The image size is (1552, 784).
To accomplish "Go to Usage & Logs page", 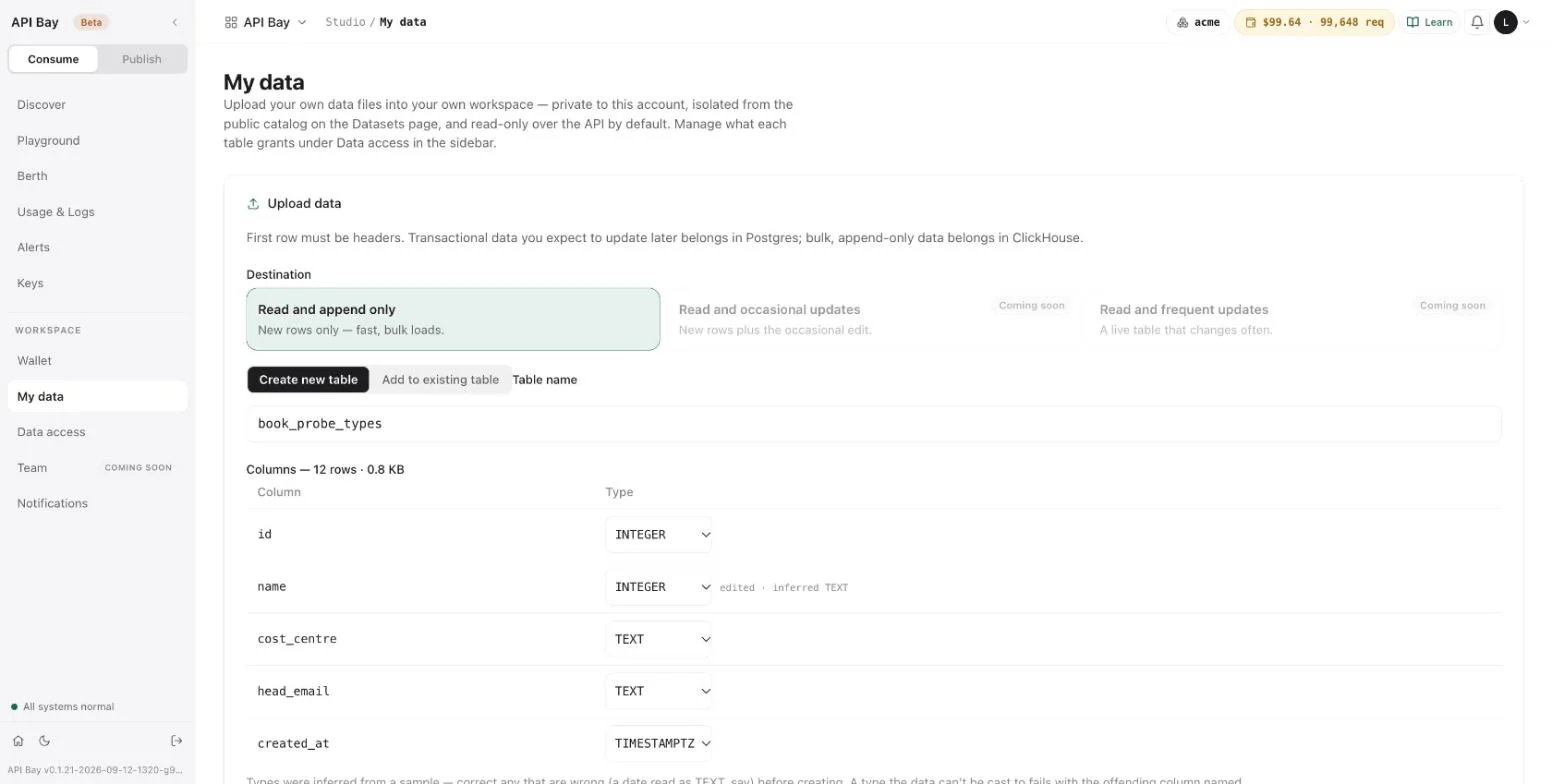I will pyautogui.click(x=56, y=212).
